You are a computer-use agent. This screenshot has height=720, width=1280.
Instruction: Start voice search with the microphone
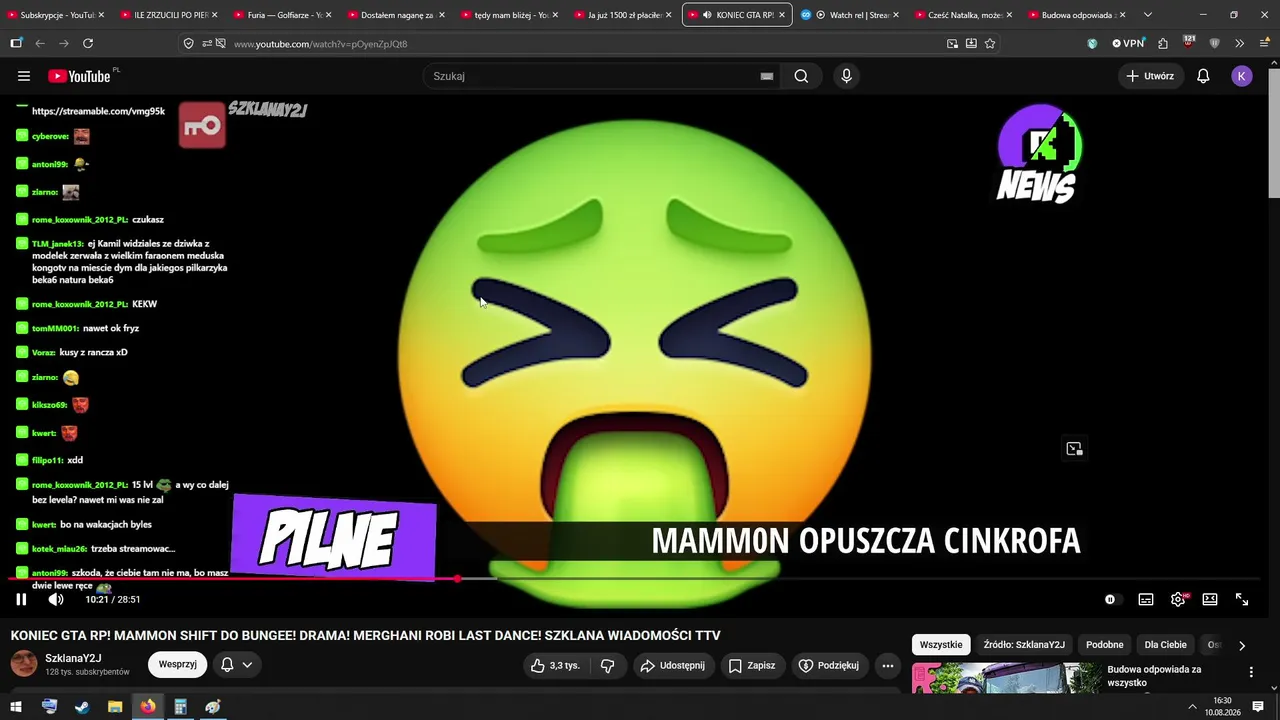847,76
